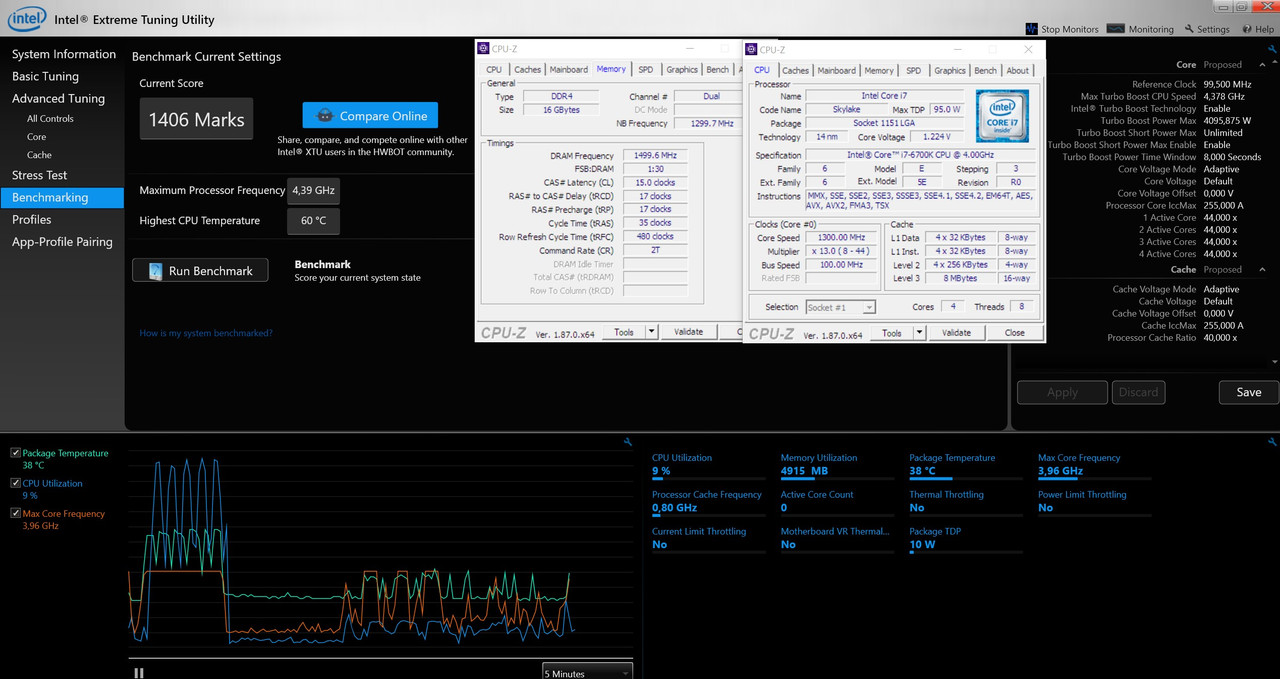Pause the monitoring graph
Viewport: 1280px width, 679px height.
click(x=139, y=673)
